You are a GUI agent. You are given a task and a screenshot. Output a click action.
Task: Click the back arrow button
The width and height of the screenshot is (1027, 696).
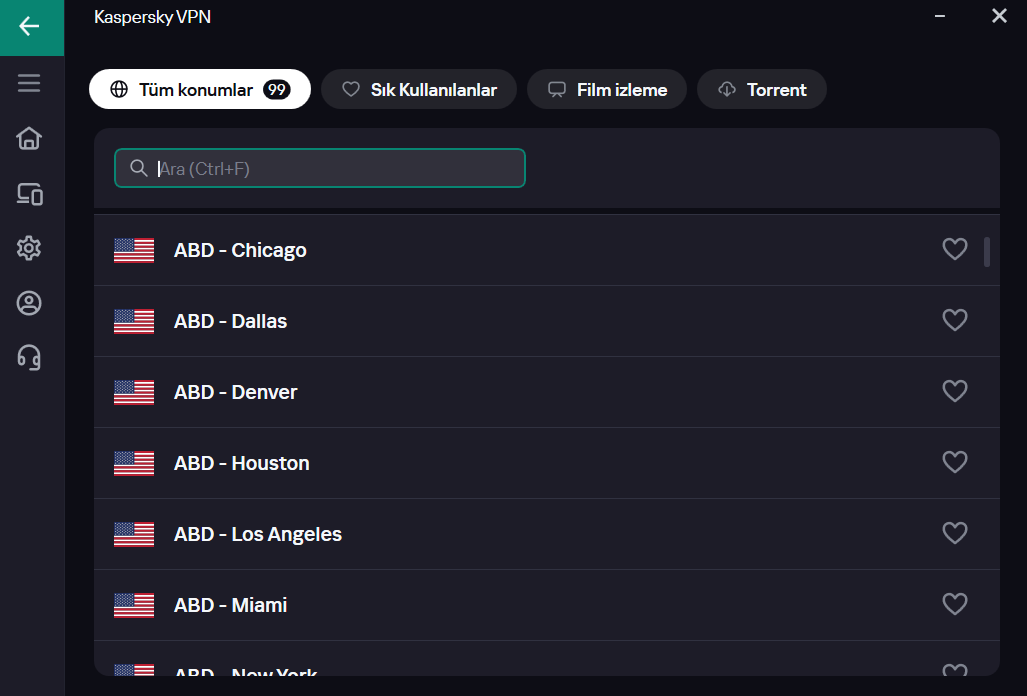30,27
